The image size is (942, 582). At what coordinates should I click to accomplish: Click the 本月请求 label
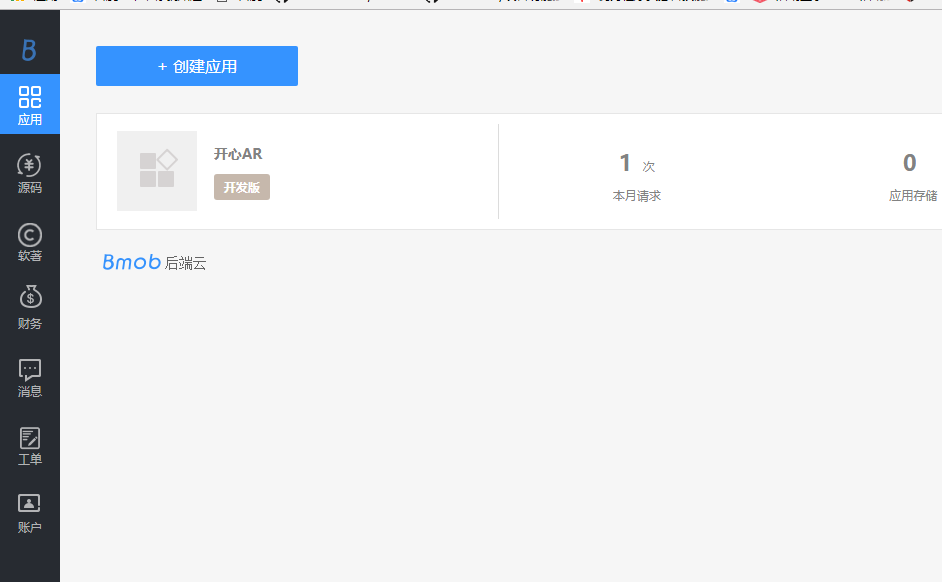click(x=636, y=195)
